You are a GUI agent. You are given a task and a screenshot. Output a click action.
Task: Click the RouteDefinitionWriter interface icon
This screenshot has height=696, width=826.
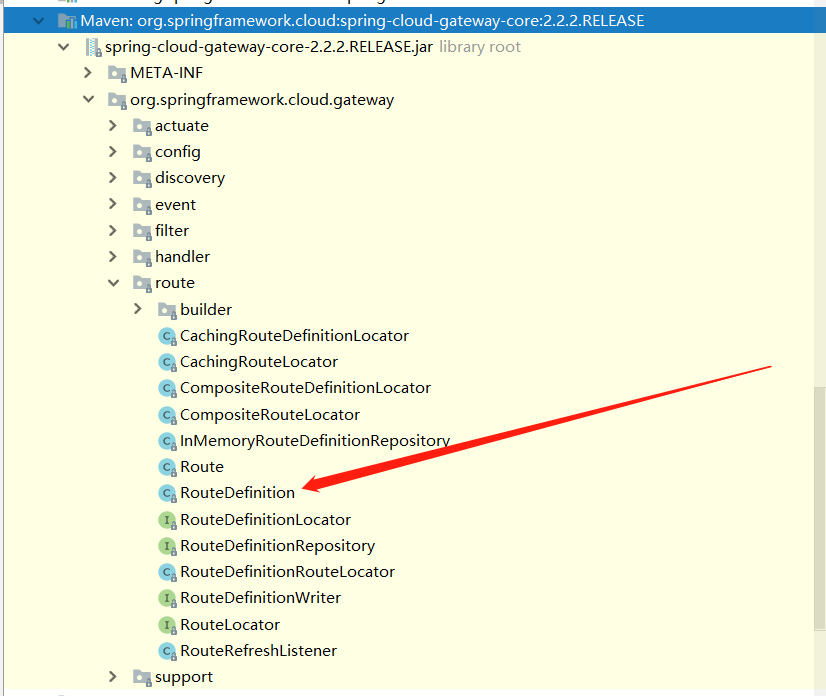pos(168,598)
